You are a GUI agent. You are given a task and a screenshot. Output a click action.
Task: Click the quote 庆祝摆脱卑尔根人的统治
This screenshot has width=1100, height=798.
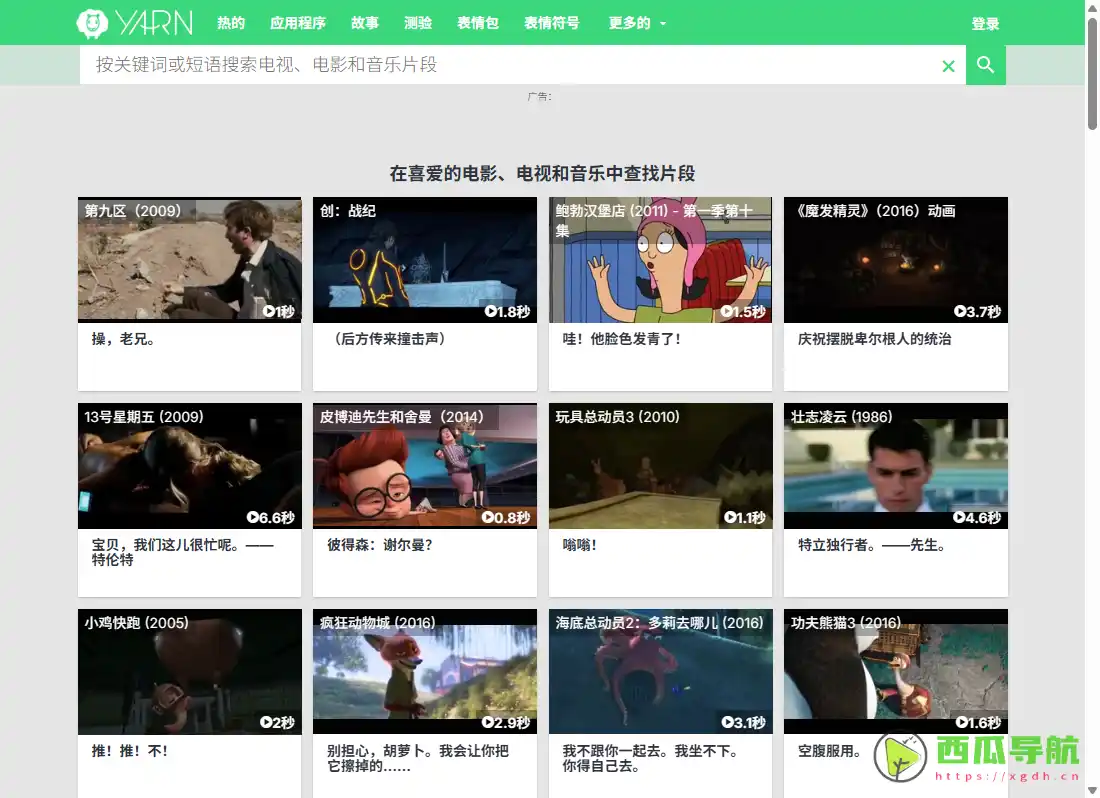pyautogui.click(x=875, y=339)
